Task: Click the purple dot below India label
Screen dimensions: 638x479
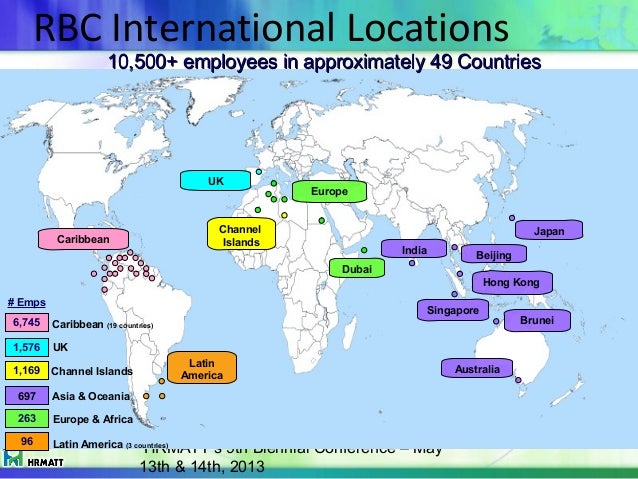Action: click(x=412, y=263)
